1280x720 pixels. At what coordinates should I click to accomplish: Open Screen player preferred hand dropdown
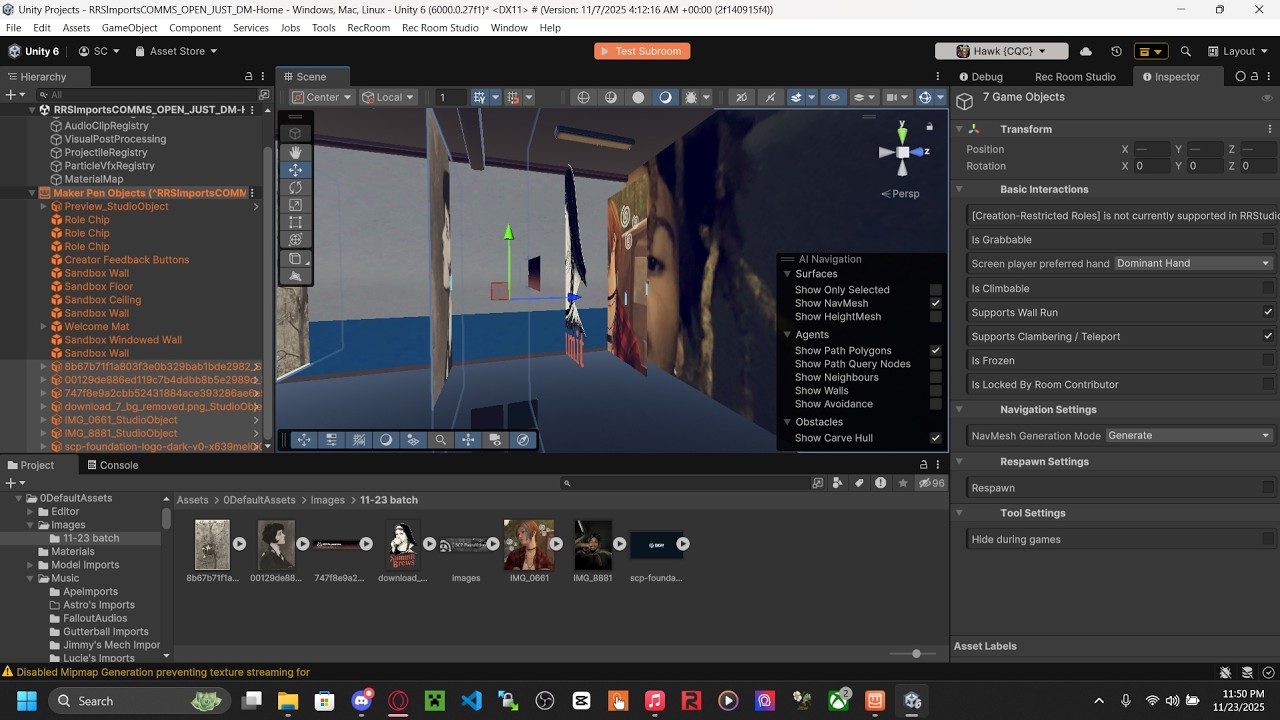(1193, 263)
